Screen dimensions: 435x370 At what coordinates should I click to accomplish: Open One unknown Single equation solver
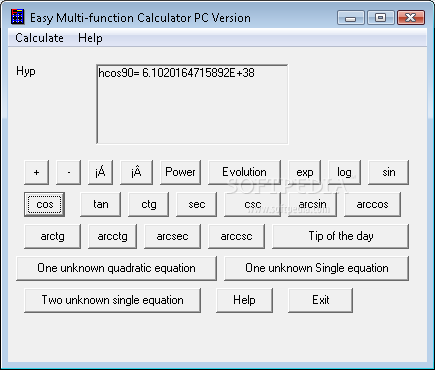click(316, 268)
